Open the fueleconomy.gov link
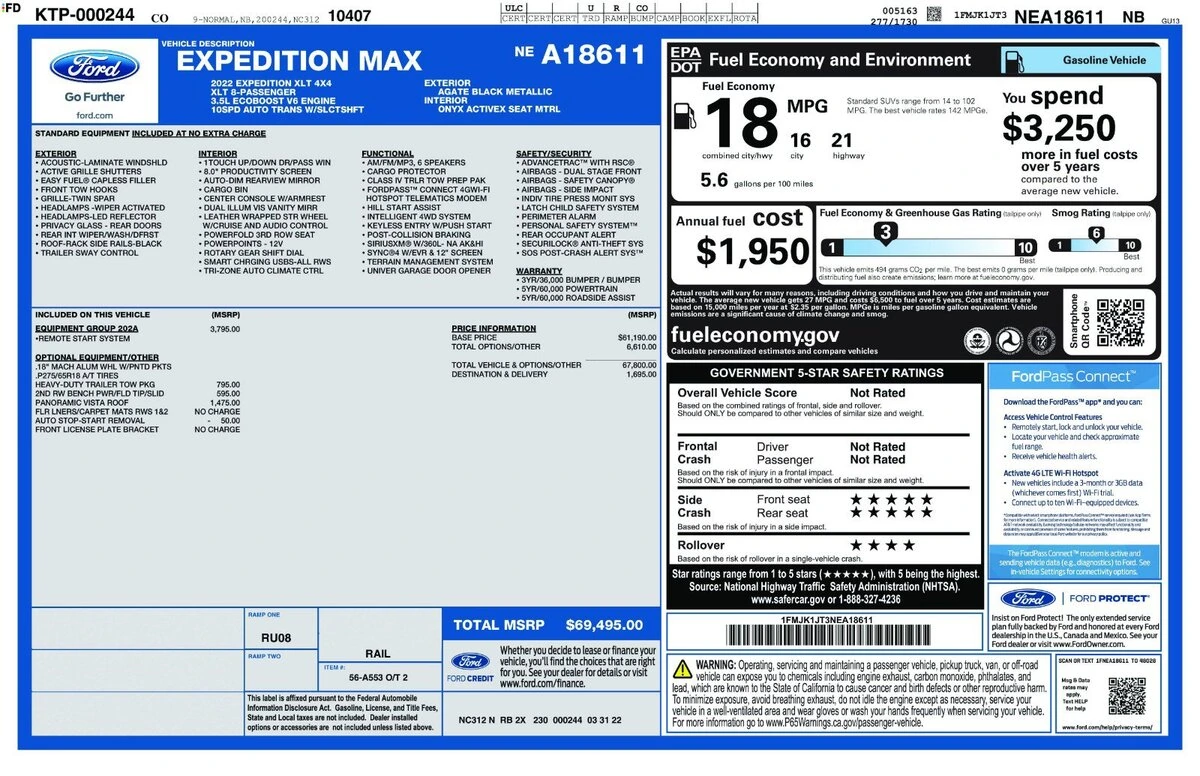 (755, 335)
